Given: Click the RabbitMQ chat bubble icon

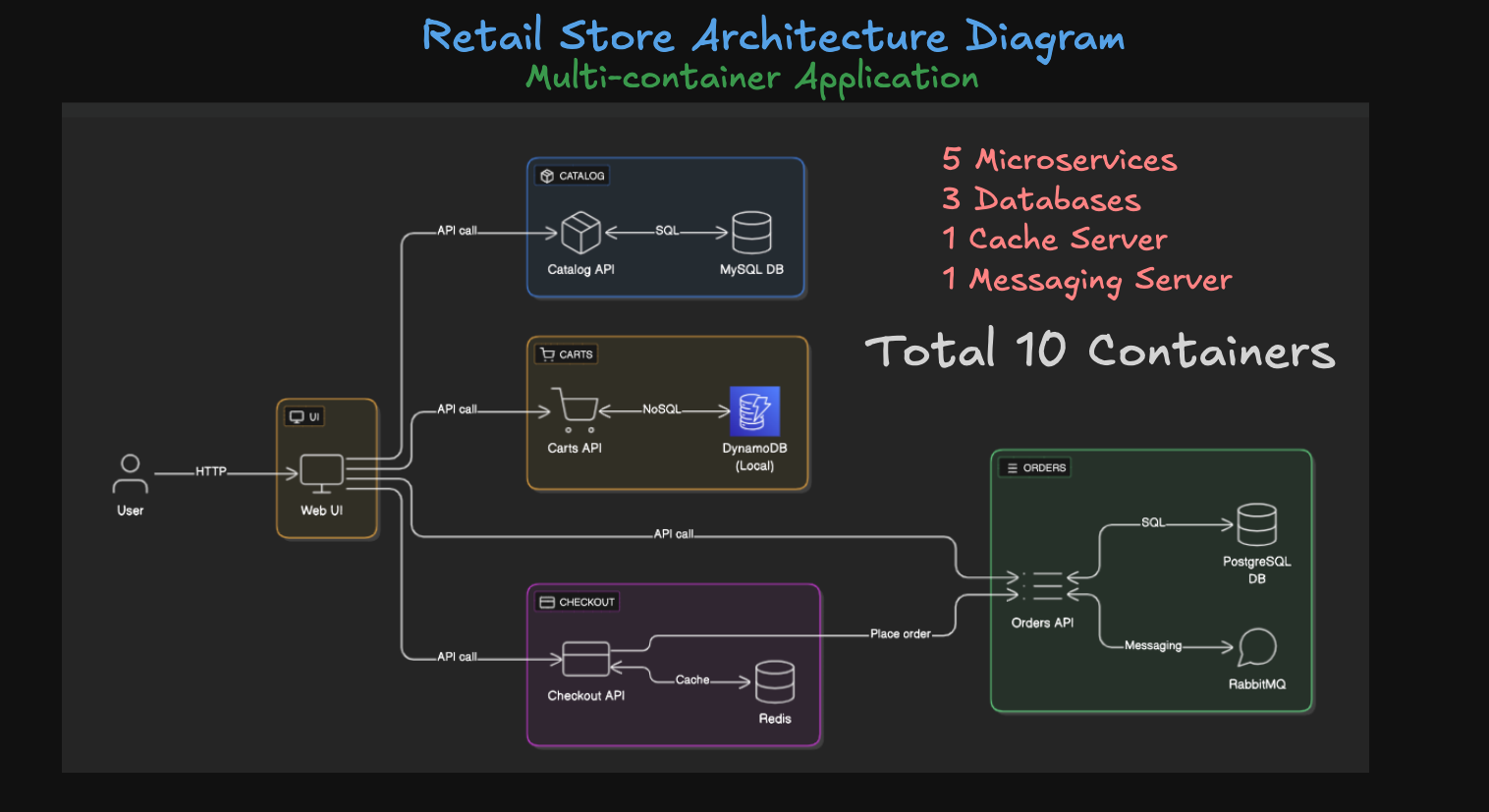Looking at the screenshot, I should [1256, 648].
